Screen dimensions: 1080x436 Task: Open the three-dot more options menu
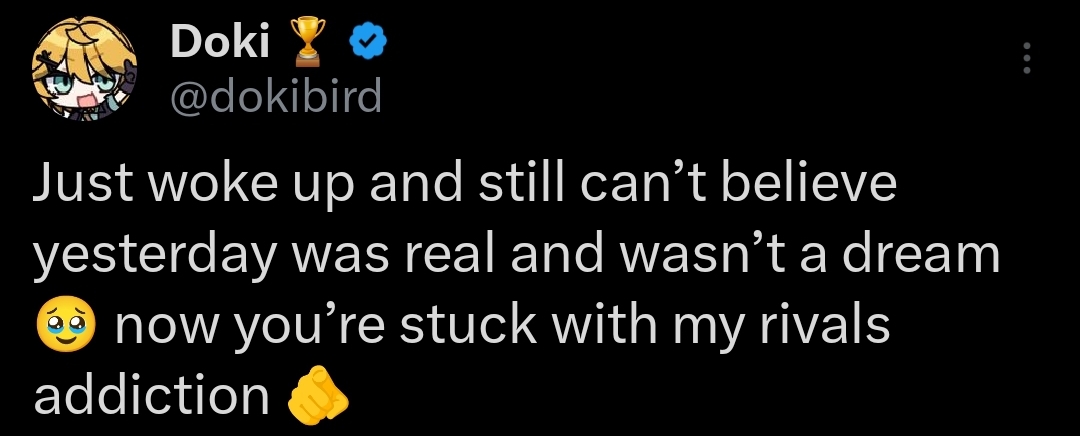point(1025,59)
